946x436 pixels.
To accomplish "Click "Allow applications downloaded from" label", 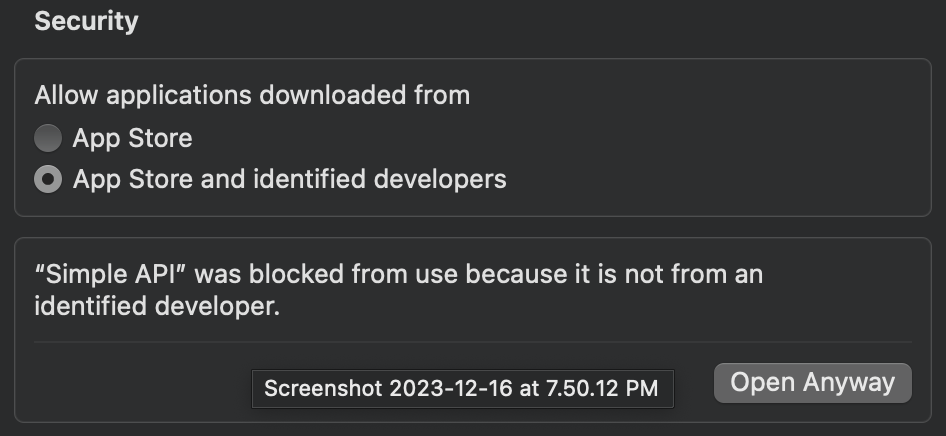I will click(x=252, y=95).
